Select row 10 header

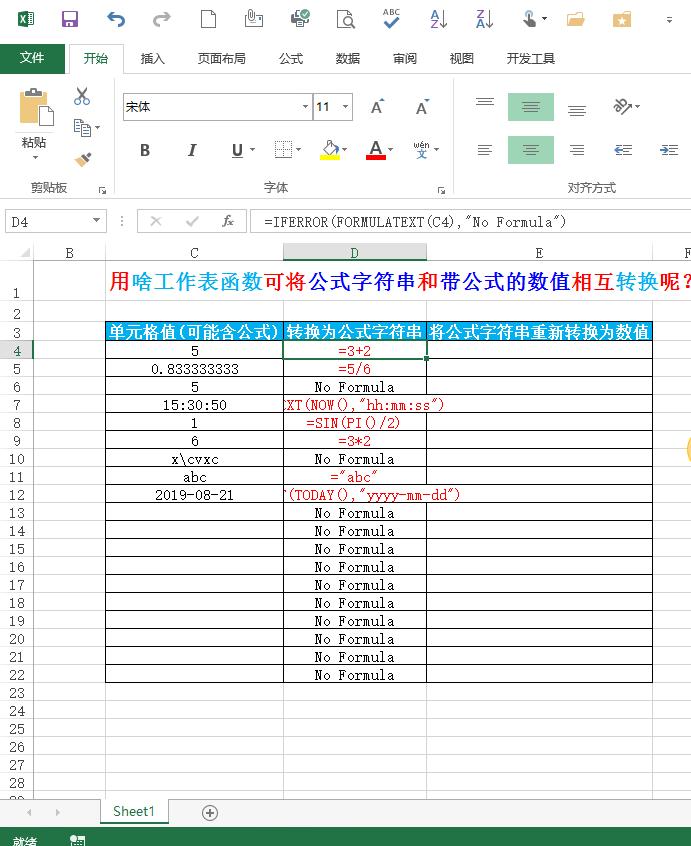(x=17, y=459)
